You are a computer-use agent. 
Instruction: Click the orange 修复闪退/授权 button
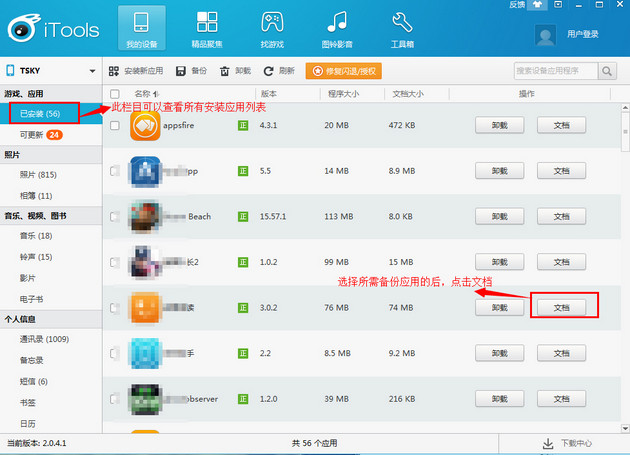344,71
